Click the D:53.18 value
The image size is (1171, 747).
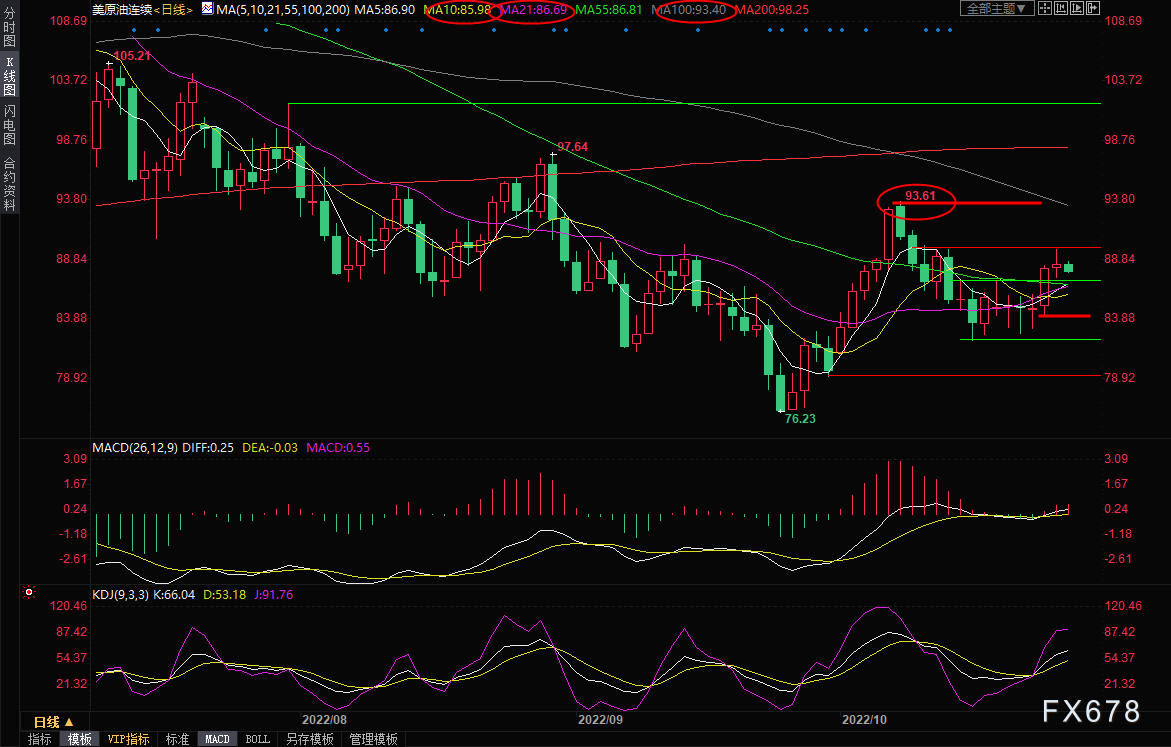225,595
